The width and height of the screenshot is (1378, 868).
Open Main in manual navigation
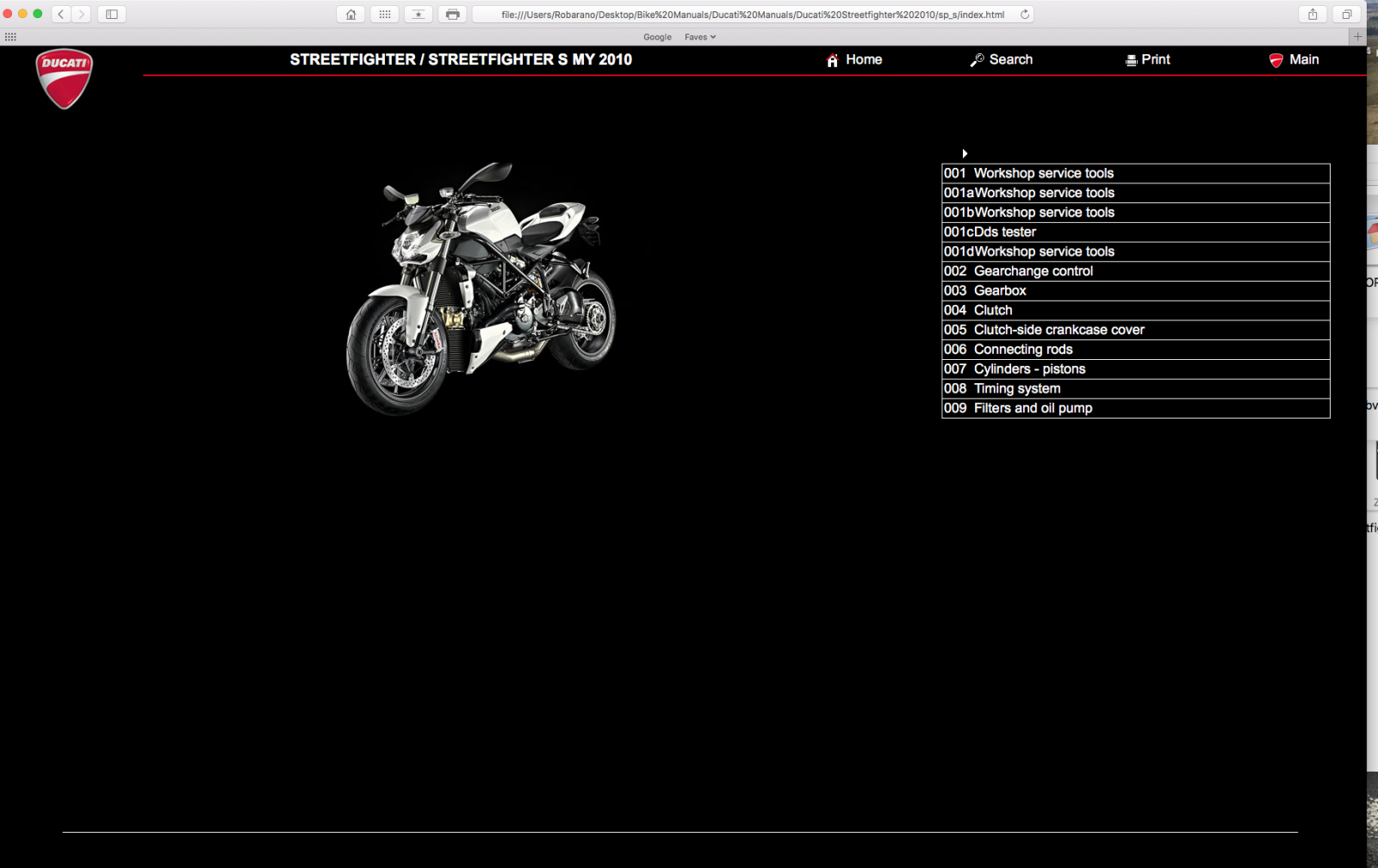[1304, 59]
